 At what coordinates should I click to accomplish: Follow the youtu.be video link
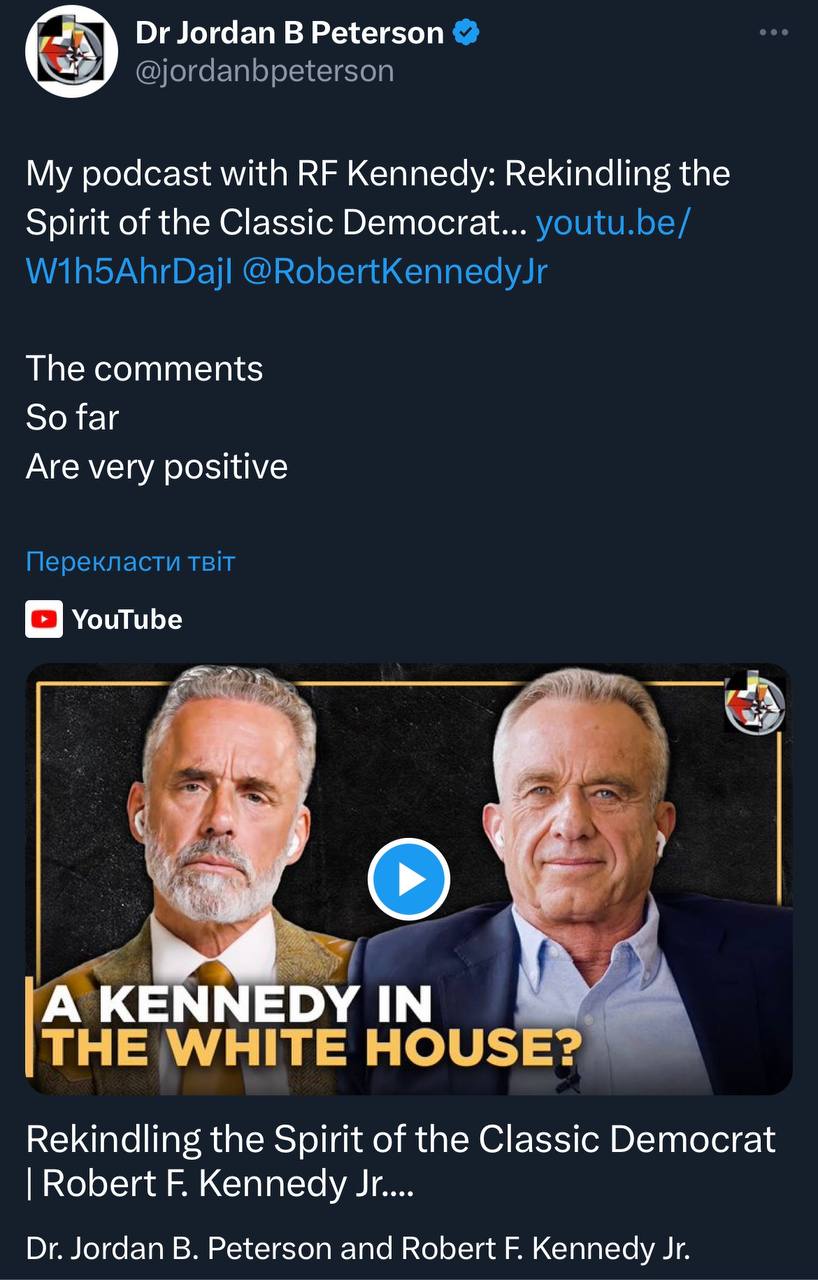(x=611, y=222)
